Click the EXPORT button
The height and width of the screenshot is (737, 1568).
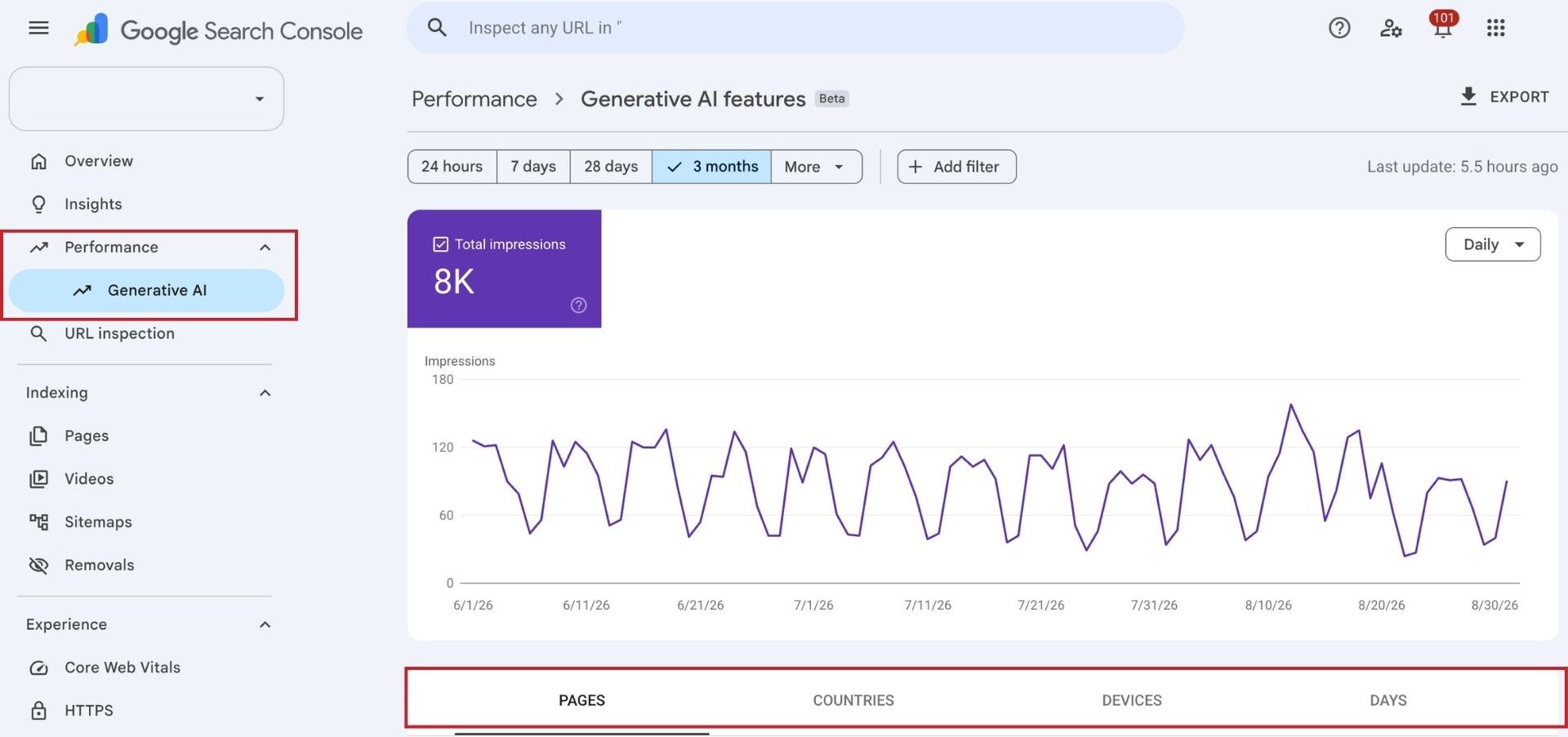pos(1504,96)
